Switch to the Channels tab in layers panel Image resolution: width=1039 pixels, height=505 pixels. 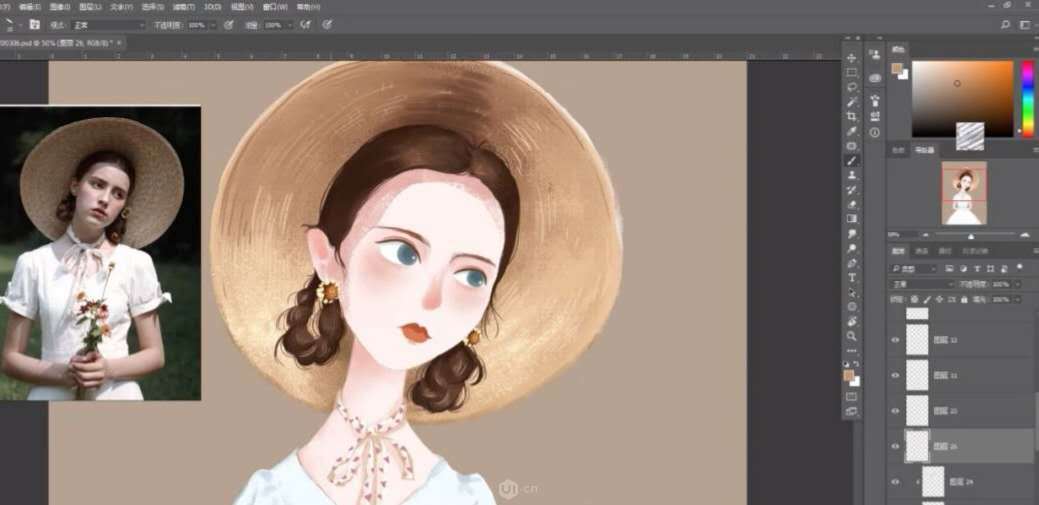[922, 251]
